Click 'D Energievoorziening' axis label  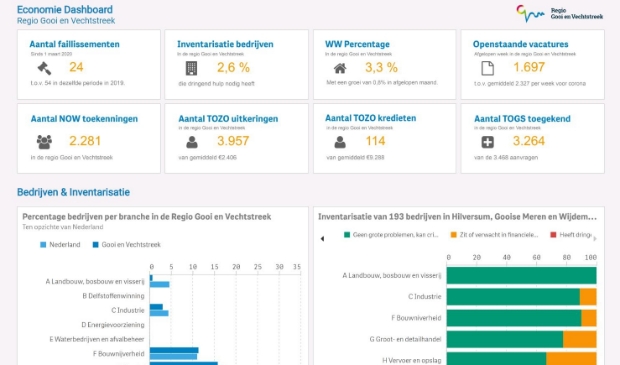[x=113, y=325]
